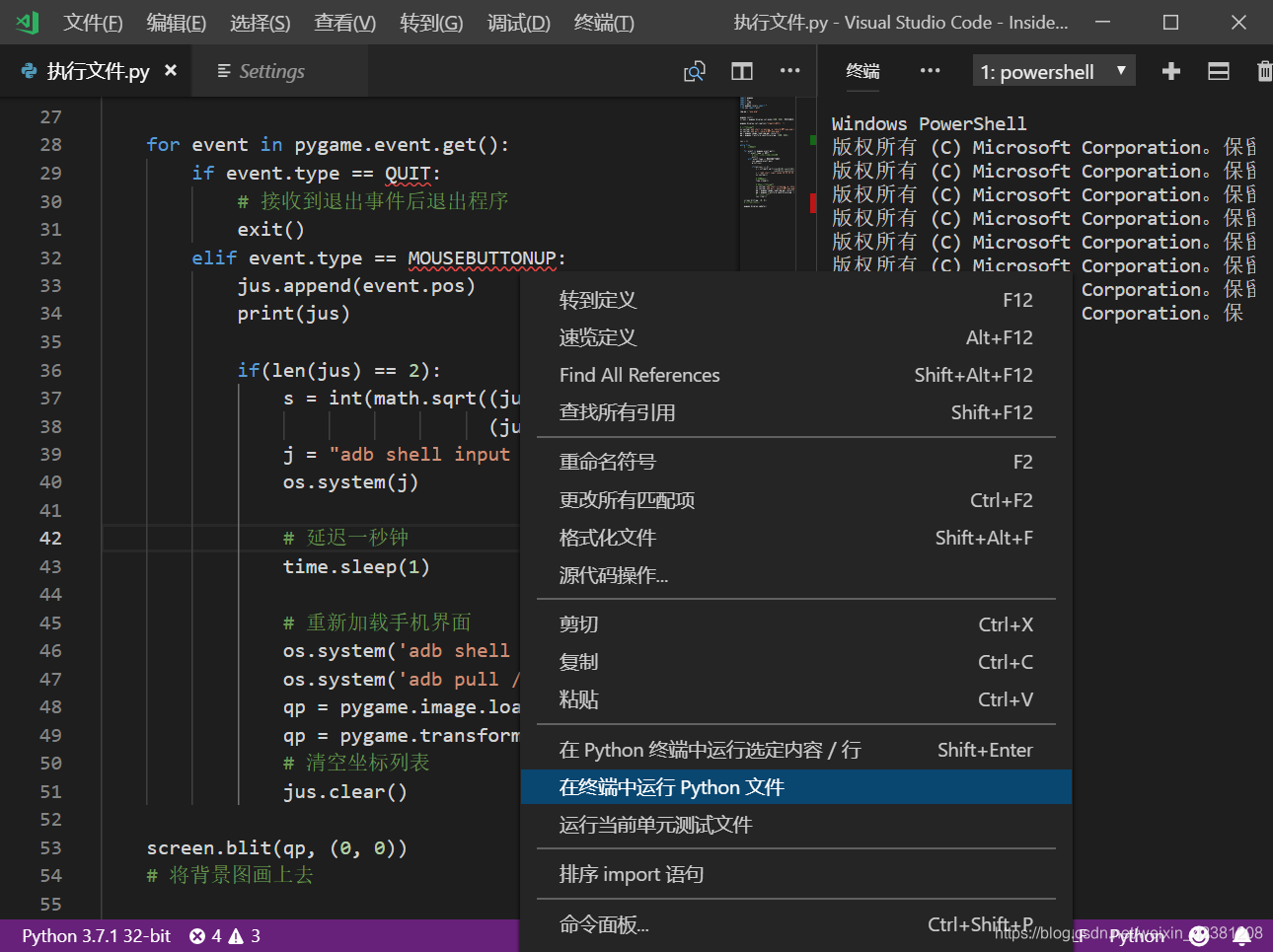
Task: Click the underlined QUIT identifier
Action: point(408,174)
